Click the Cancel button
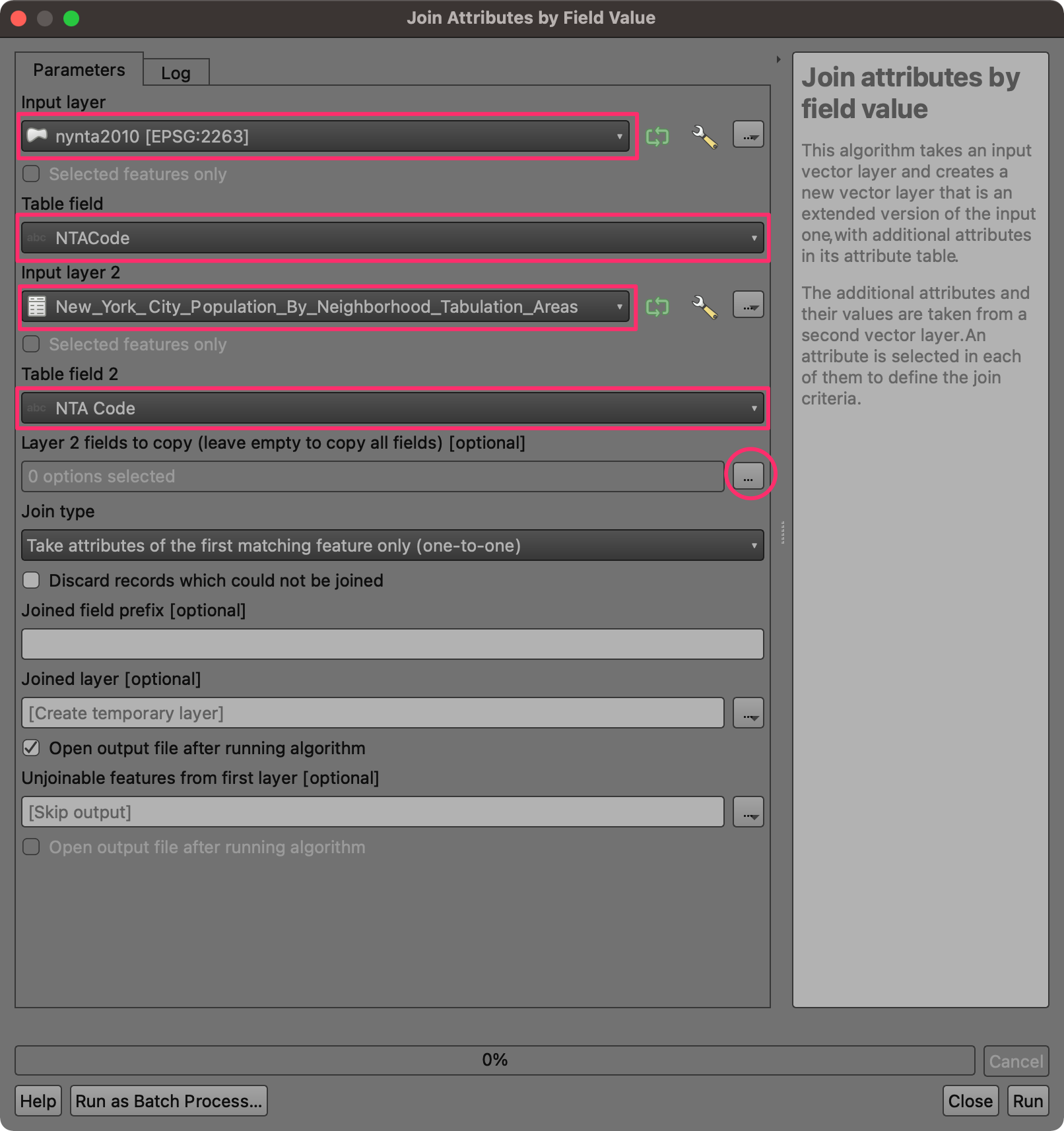Image resolution: width=1064 pixels, height=1131 pixels. 1016,1061
